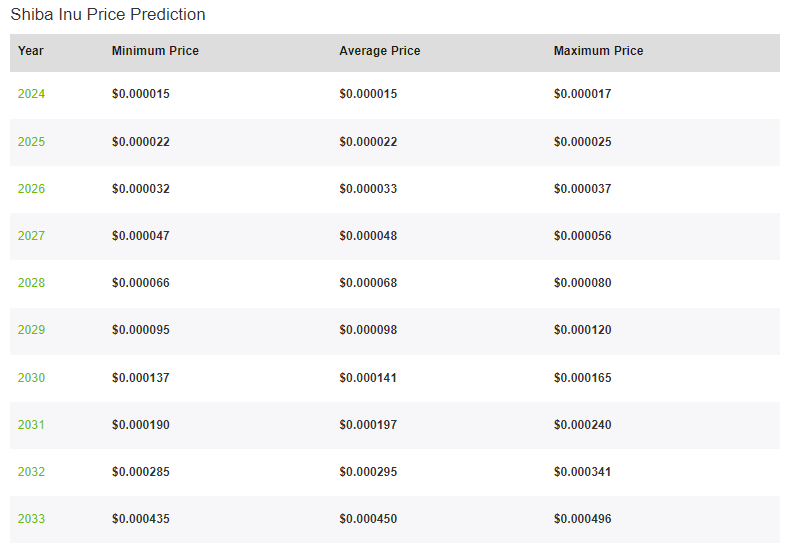Click the 2025 year link
Screen dimensions: 789x544
pyautogui.click(x=31, y=142)
